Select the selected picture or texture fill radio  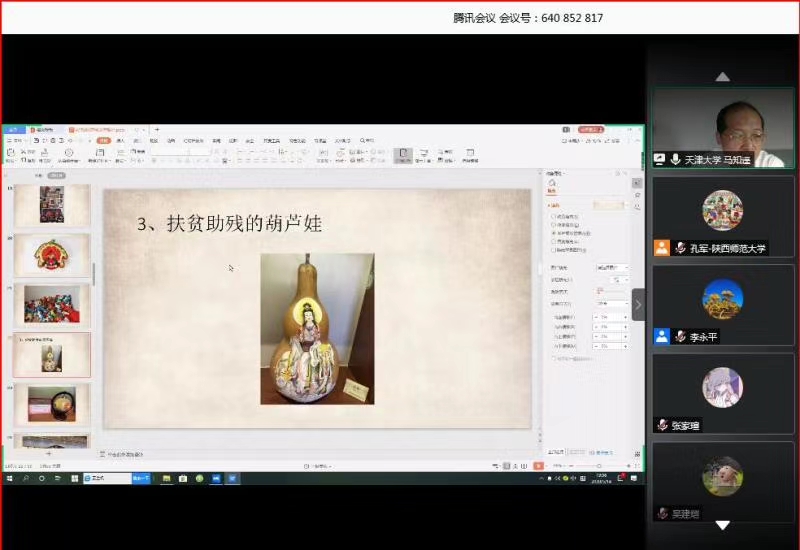click(x=553, y=232)
